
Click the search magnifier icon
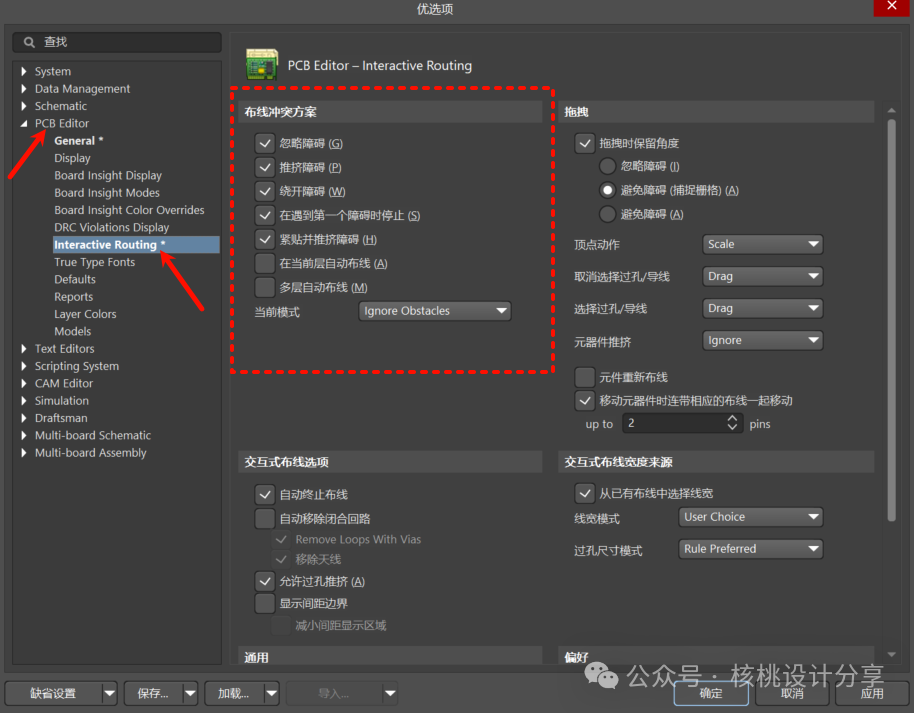(28, 42)
